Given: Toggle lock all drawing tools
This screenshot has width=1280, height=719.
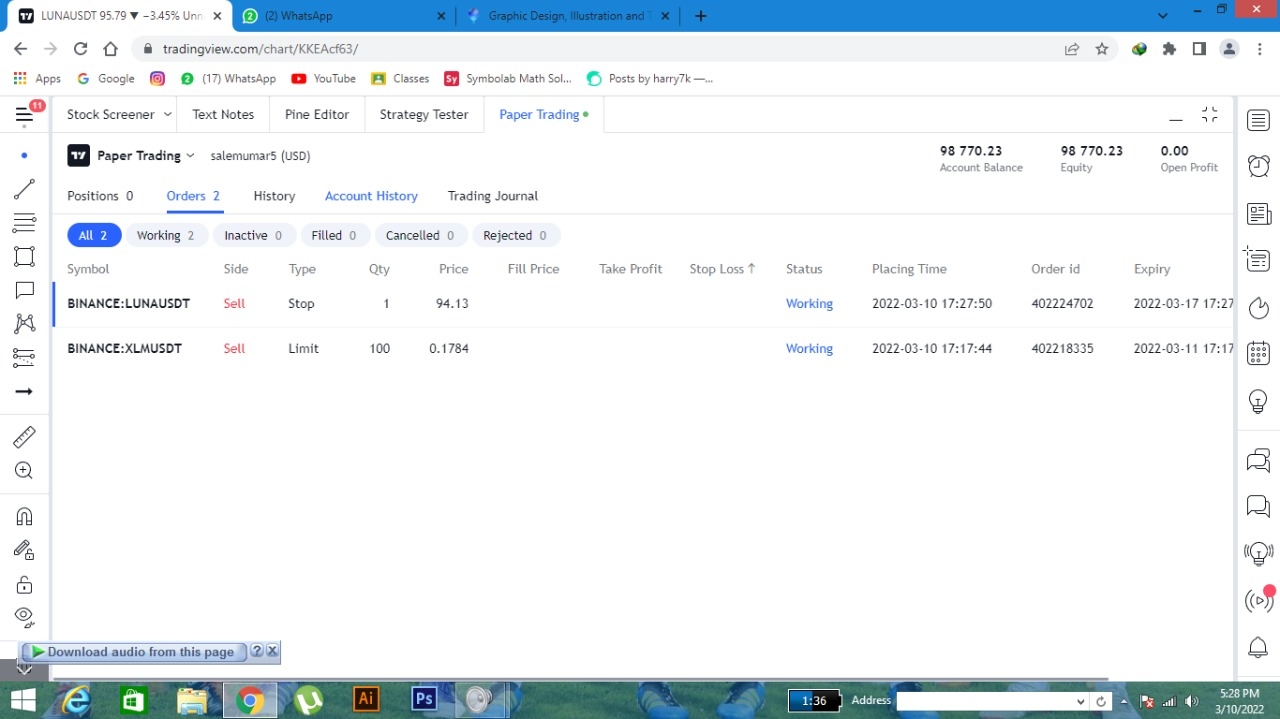Looking at the screenshot, I should coord(24,584).
